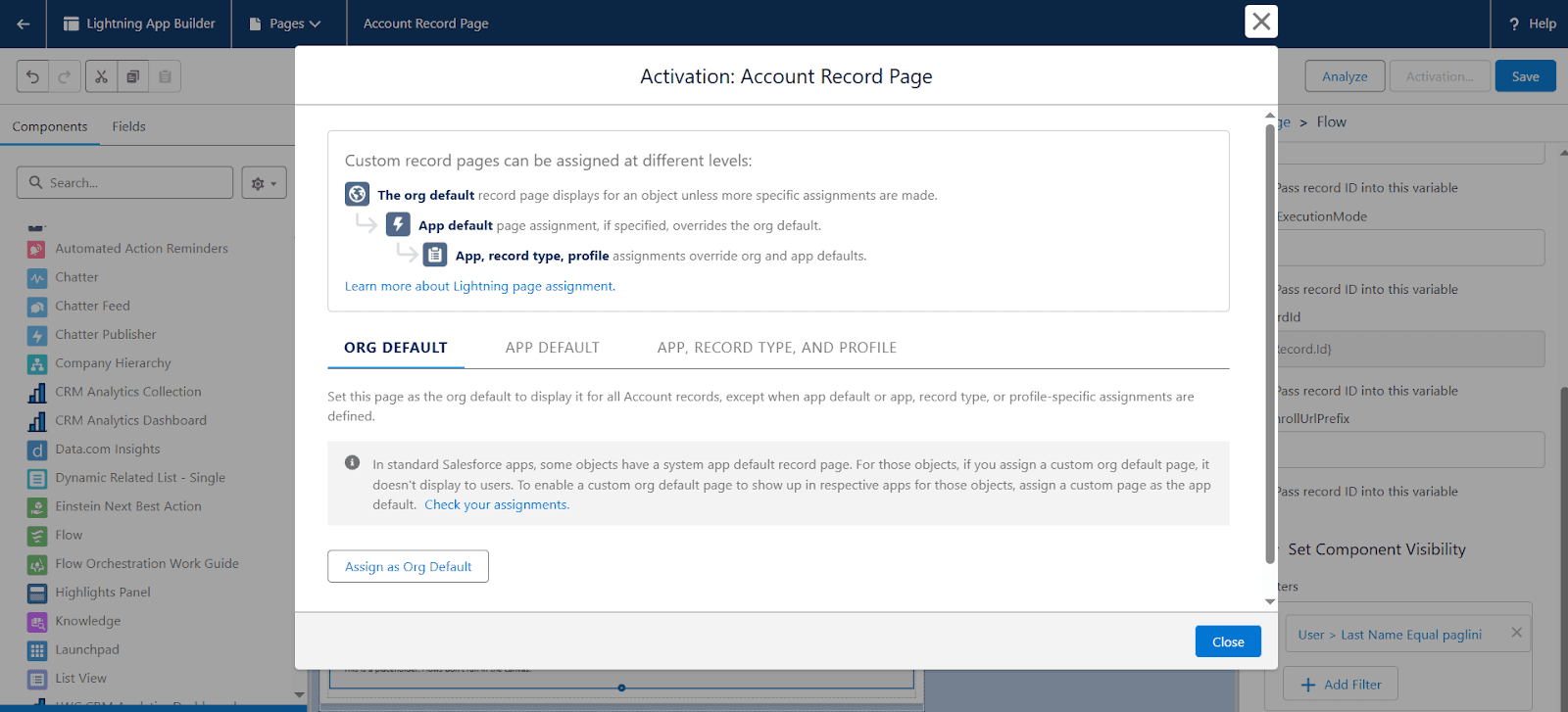The height and width of the screenshot is (712, 1568).
Task: Select the Components tab
Action: tap(50, 126)
